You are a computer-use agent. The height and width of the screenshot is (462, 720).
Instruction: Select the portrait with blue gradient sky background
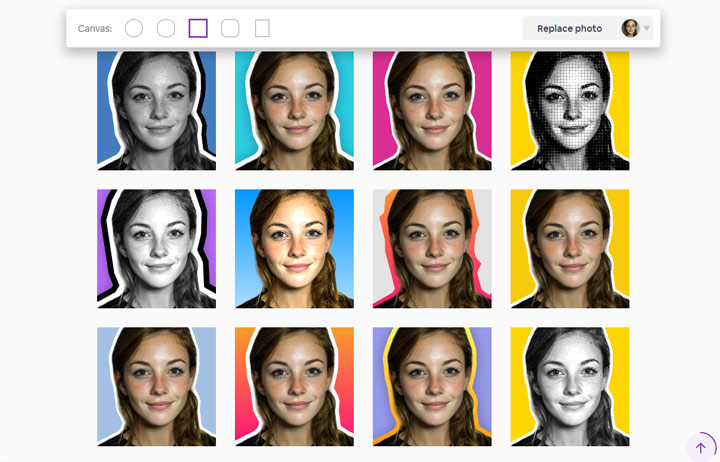(x=294, y=248)
